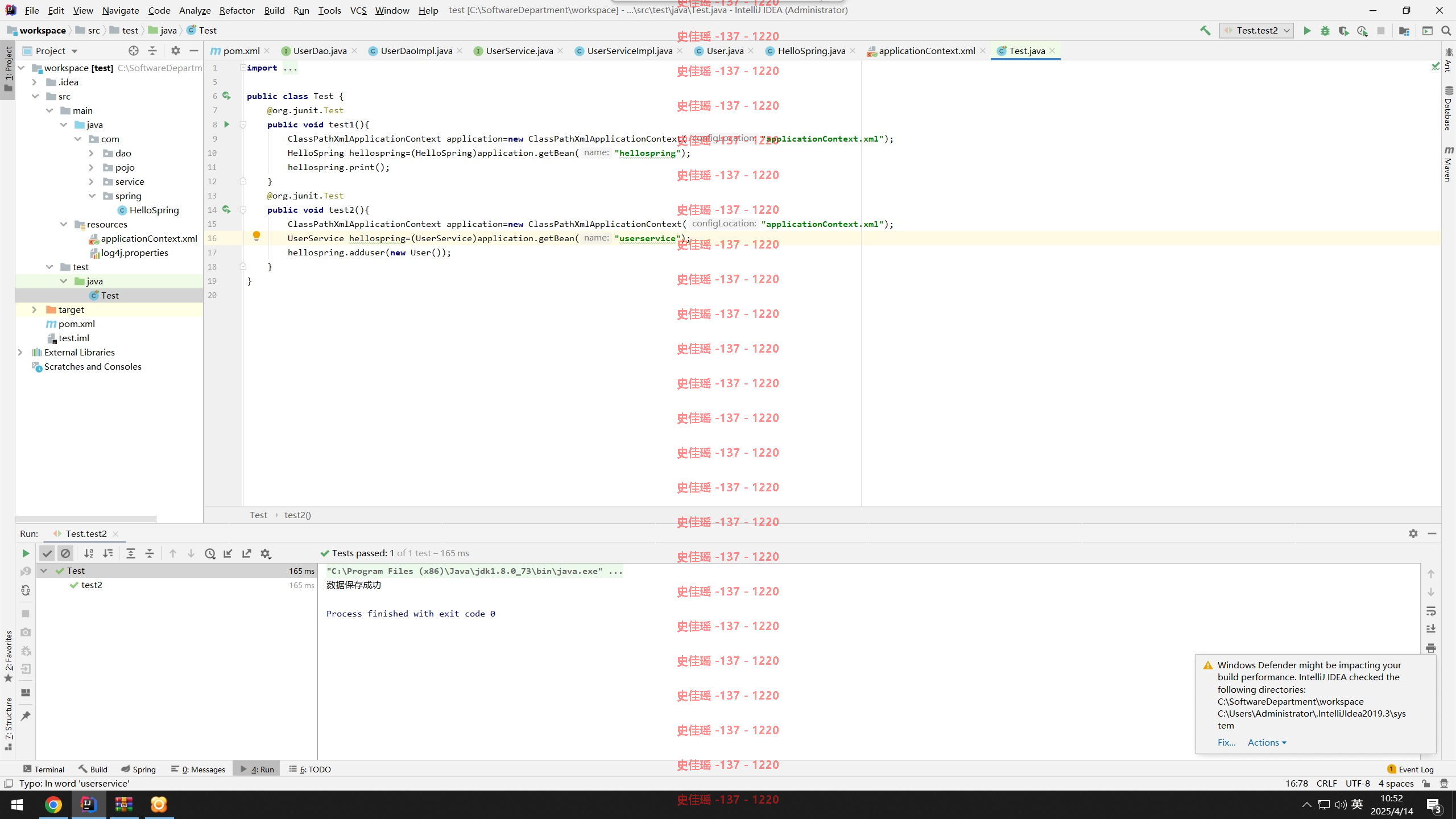This screenshot has width=1456, height=819.
Task: Click the Build project hammer icon
Action: [x=1205, y=31]
